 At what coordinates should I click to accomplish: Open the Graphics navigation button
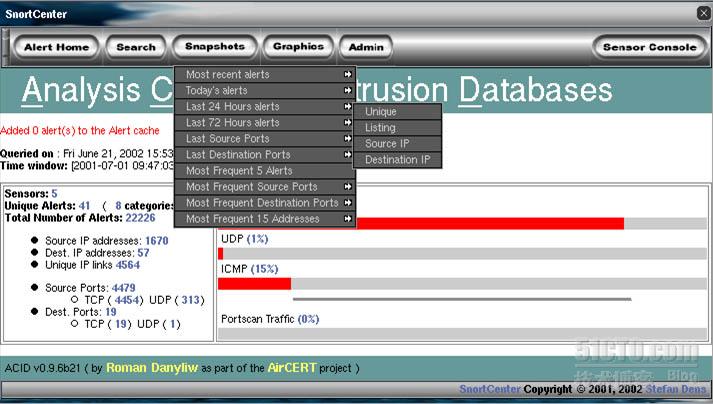pos(298,46)
